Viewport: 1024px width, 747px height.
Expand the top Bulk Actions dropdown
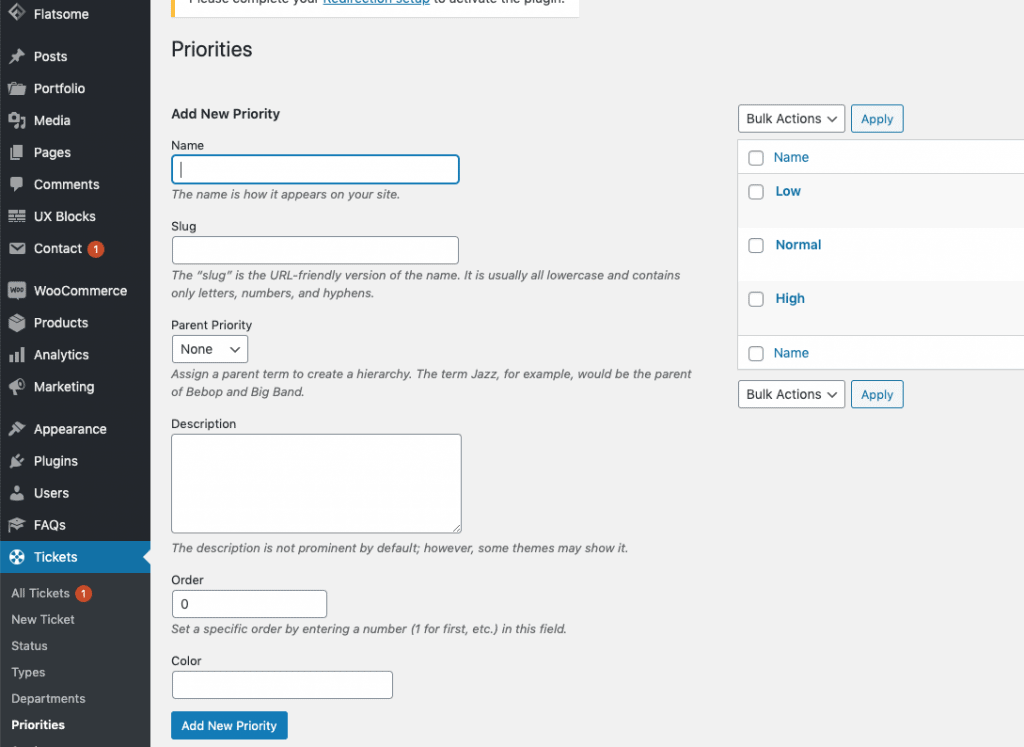click(792, 119)
